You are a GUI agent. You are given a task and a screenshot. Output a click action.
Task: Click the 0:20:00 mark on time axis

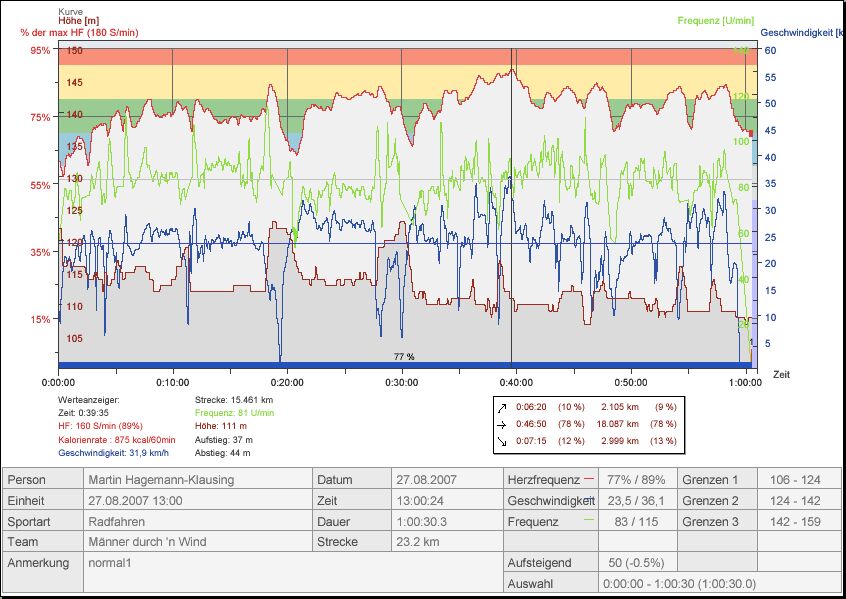click(x=288, y=381)
